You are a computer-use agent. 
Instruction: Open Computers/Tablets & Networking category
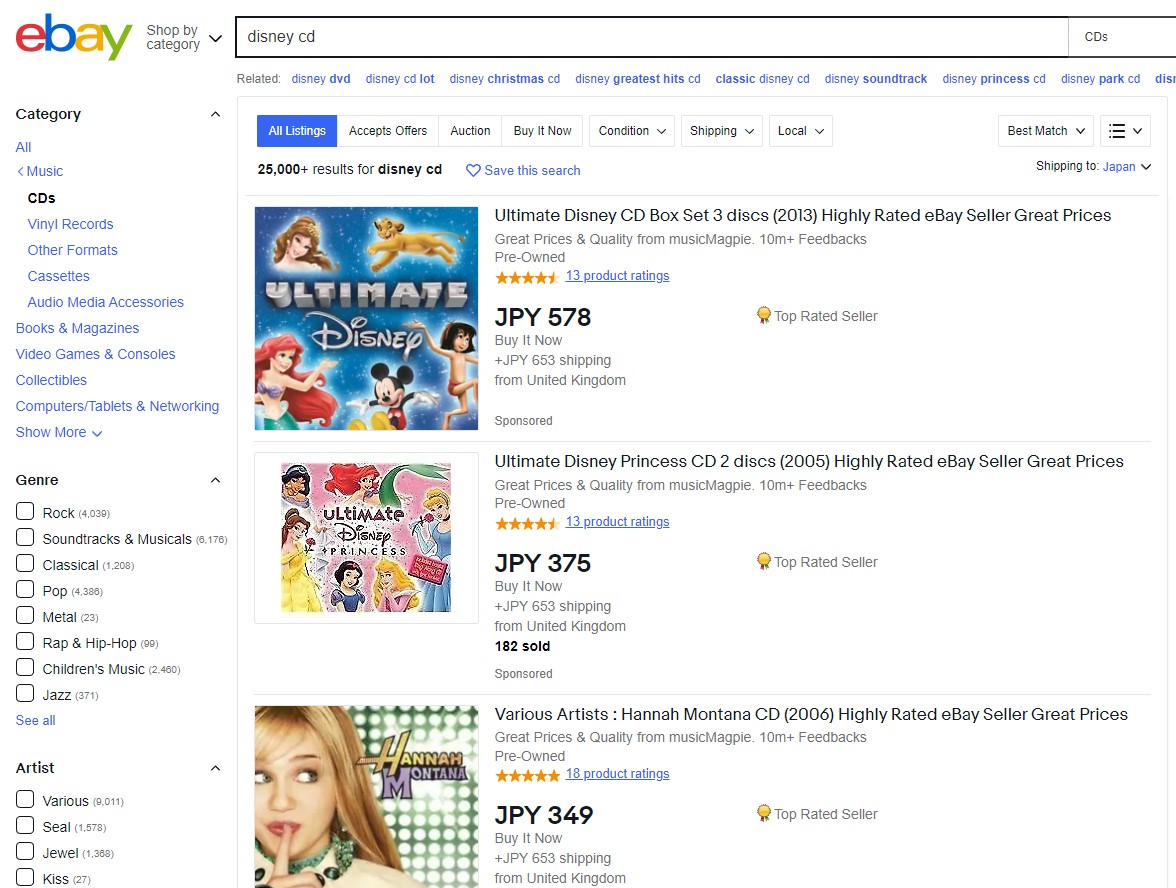pyautogui.click(x=117, y=406)
